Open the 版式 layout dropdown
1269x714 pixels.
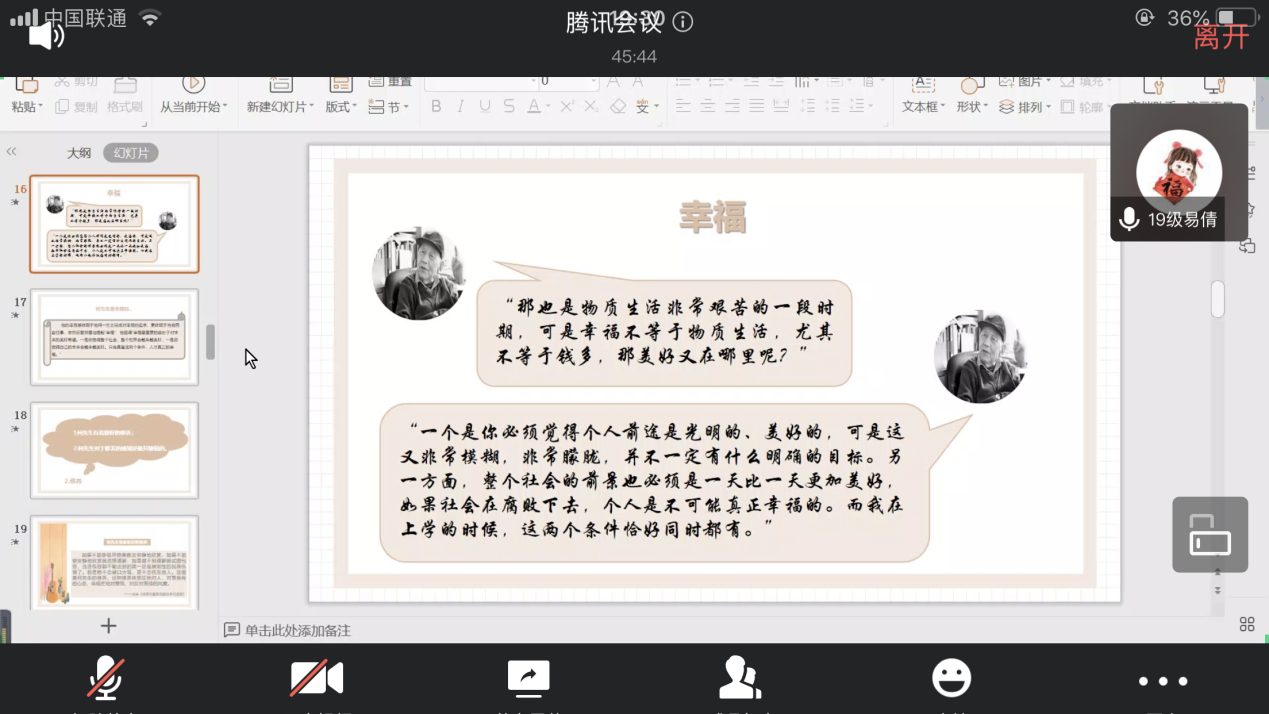point(341,106)
